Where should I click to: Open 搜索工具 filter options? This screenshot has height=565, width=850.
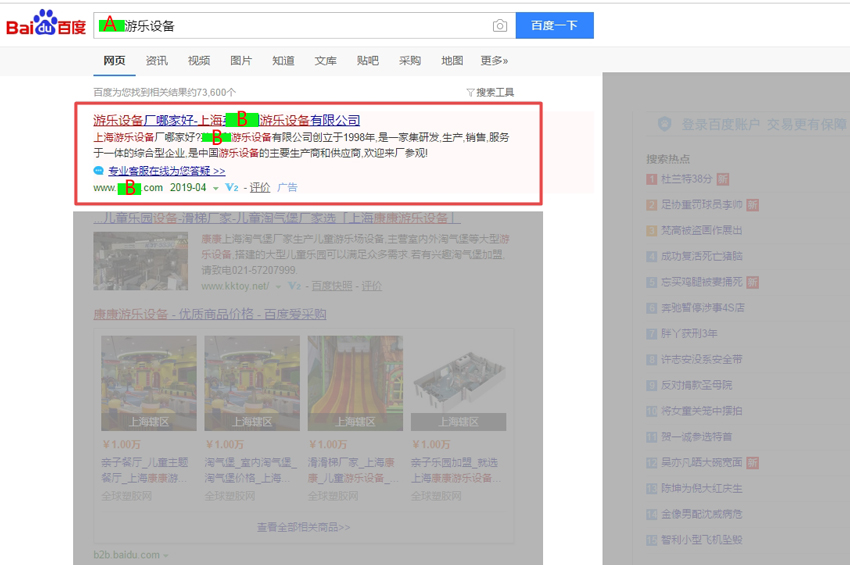pos(491,93)
